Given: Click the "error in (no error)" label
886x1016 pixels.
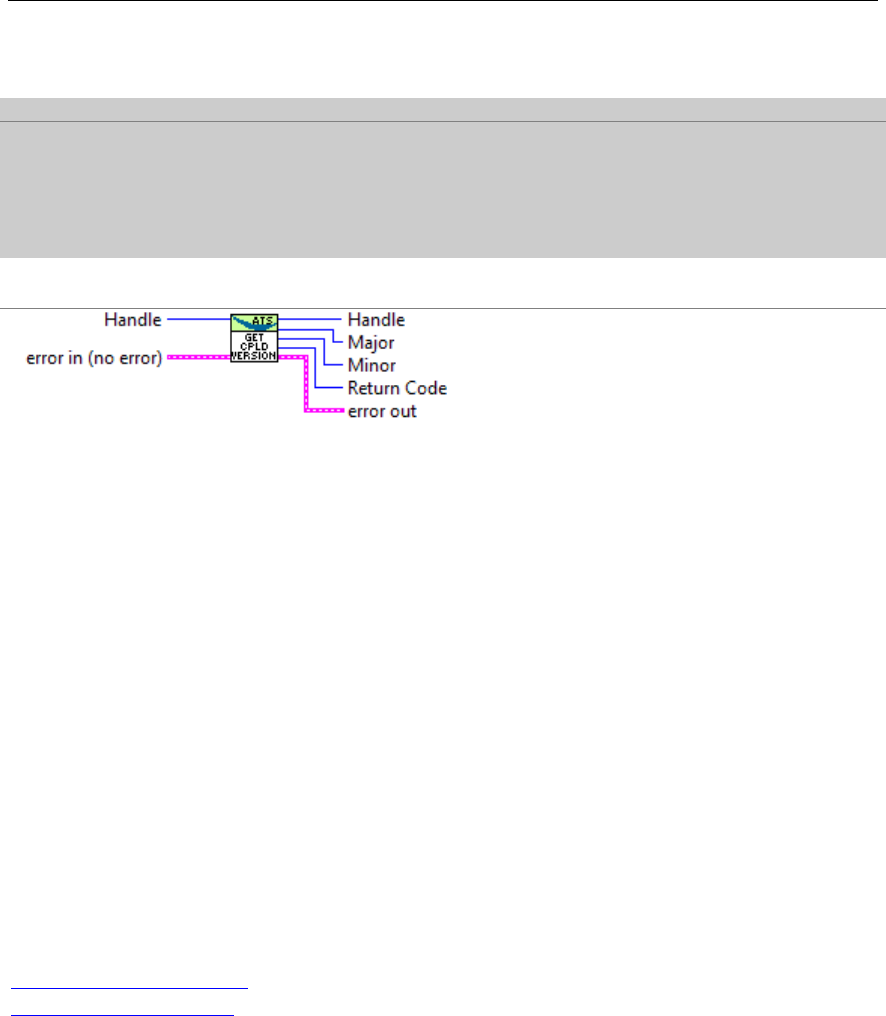Looking at the screenshot, I should [94, 358].
